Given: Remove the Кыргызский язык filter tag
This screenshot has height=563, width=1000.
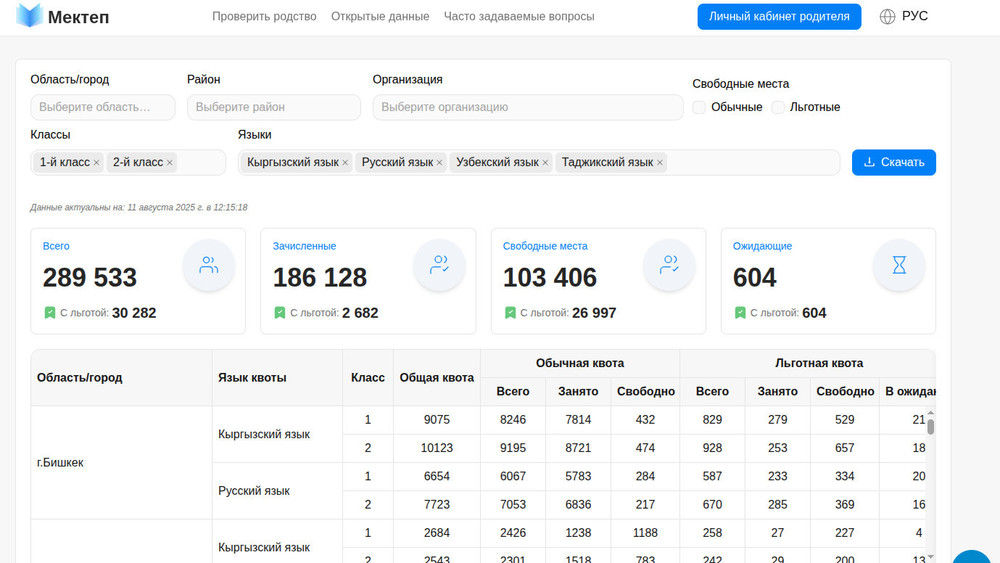Looking at the screenshot, I should (345, 162).
